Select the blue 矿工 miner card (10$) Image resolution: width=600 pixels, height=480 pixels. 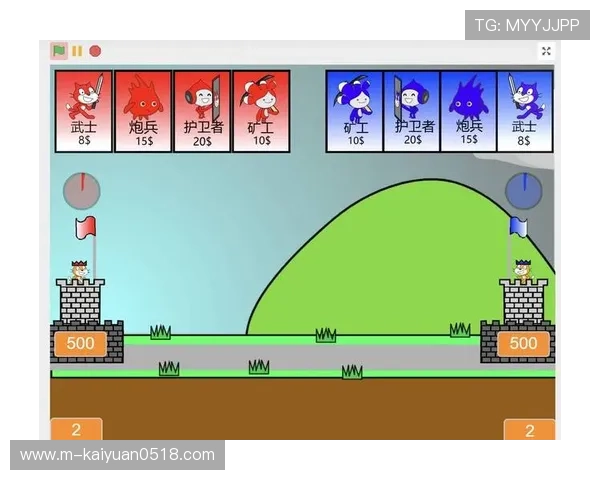tap(355, 110)
